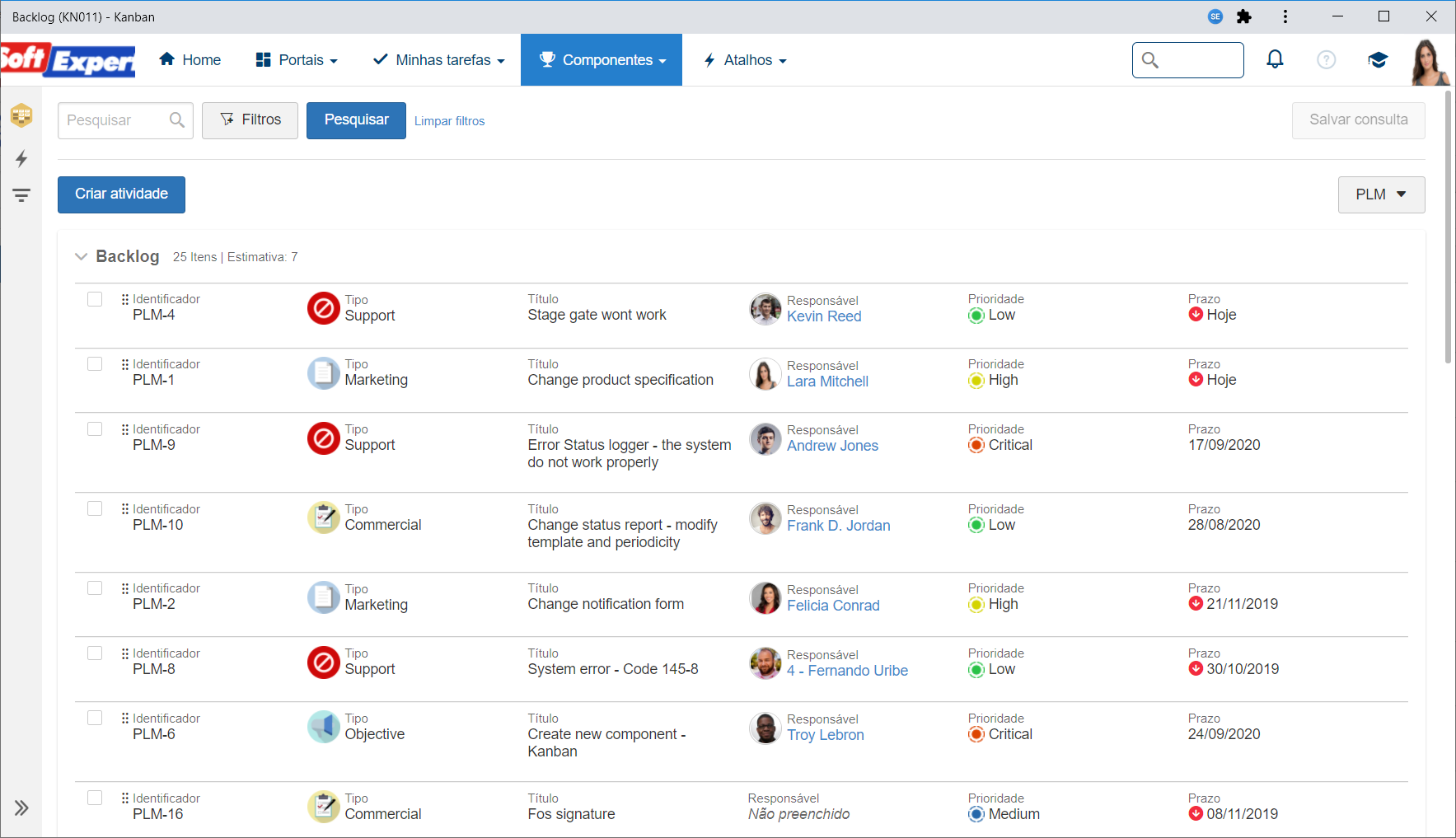This screenshot has height=838, width=1456.
Task: Mark the PLM-6 checkbox
Action: point(95,719)
